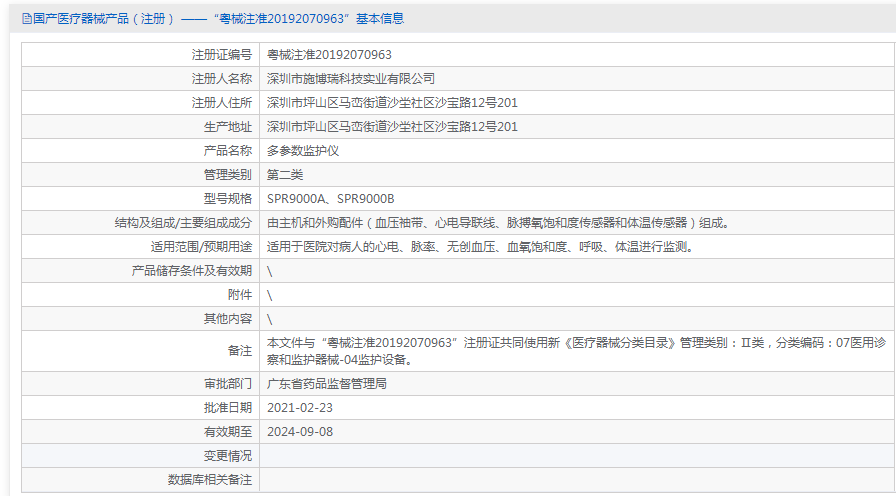Select the product name 多参数监护仪
Screen dimensions: 896x496
click(x=304, y=150)
